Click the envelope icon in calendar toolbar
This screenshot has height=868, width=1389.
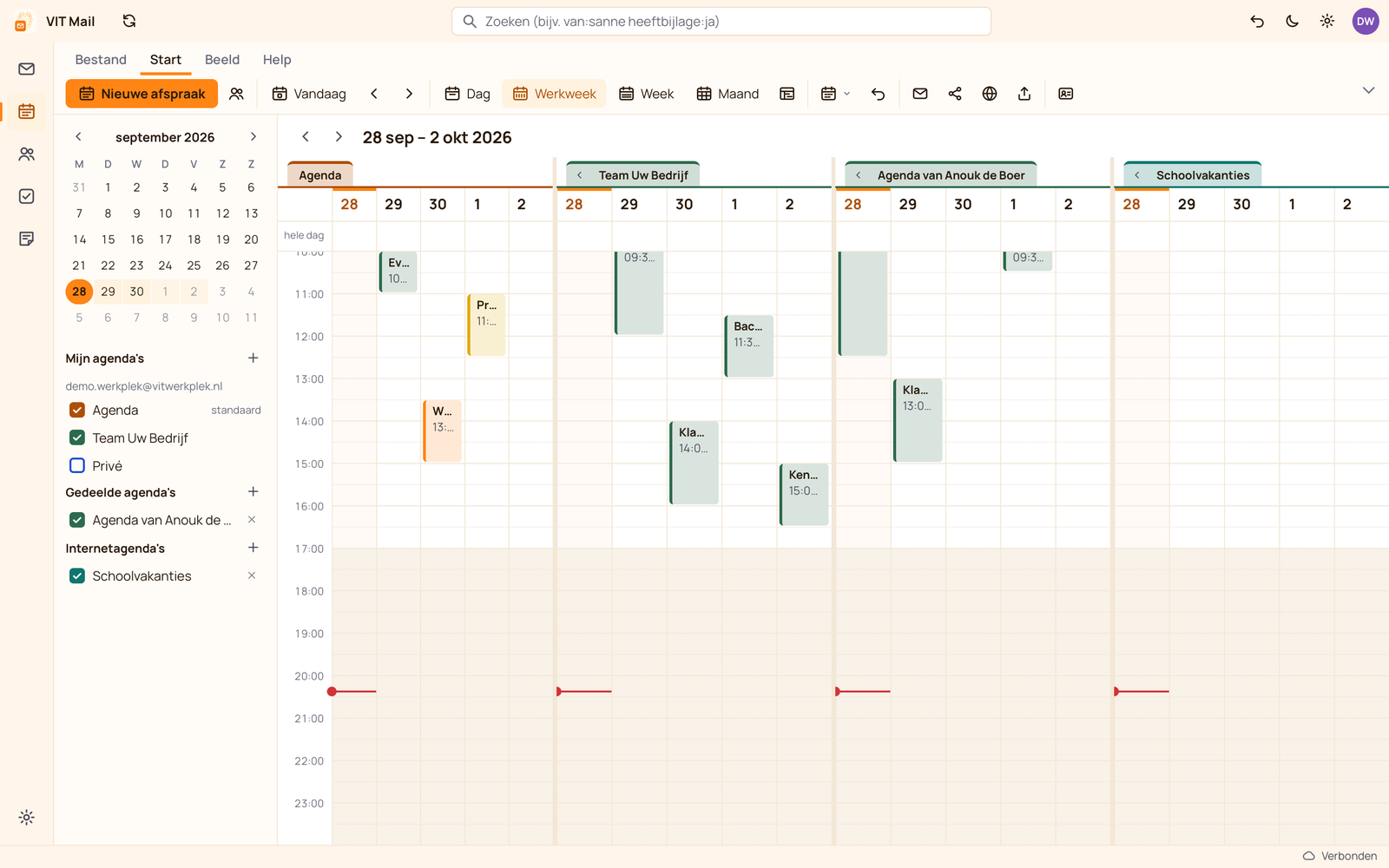tap(920, 94)
